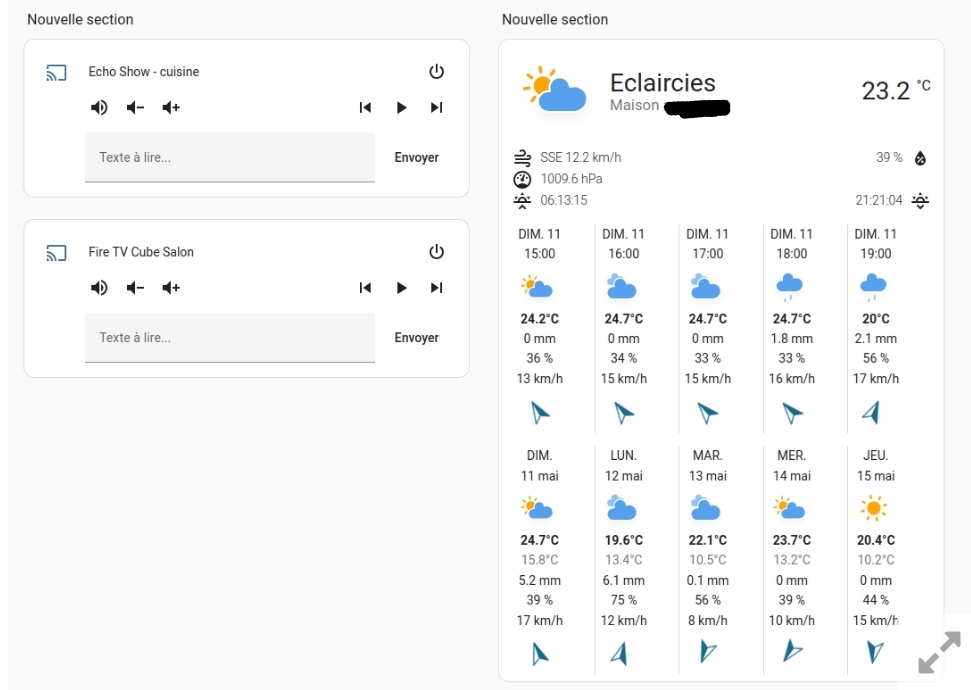
Task: Click the 6.1 mm precipitation for LUN. 12 mai
Action: pyautogui.click(x=624, y=580)
